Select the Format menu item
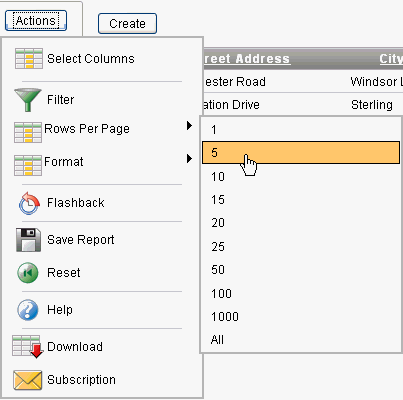Viewport: 403px width, 400px height. pyautogui.click(x=63, y=162)
